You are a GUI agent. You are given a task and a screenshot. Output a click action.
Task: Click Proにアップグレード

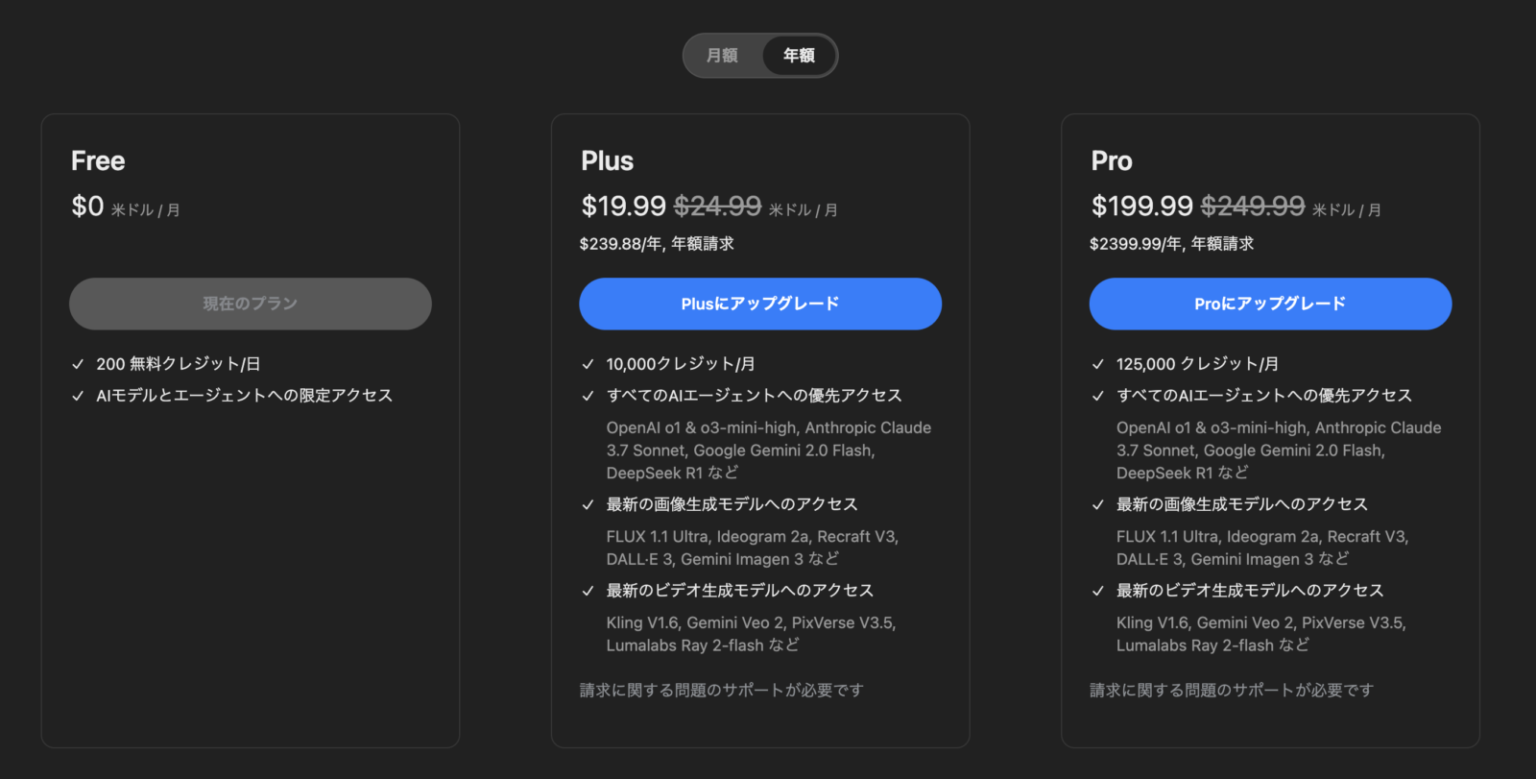click(1270, 303)
